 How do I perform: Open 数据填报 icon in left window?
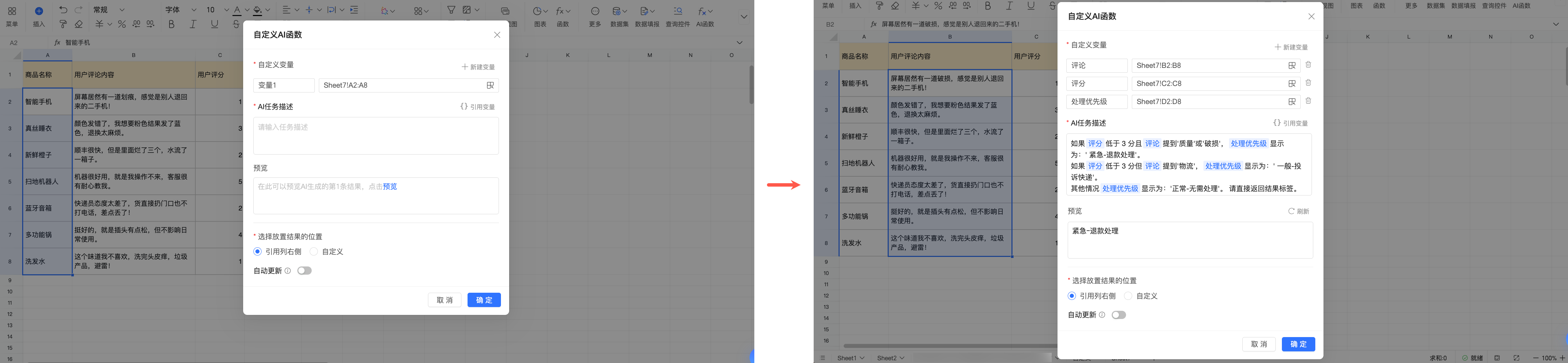pos(644,11)
